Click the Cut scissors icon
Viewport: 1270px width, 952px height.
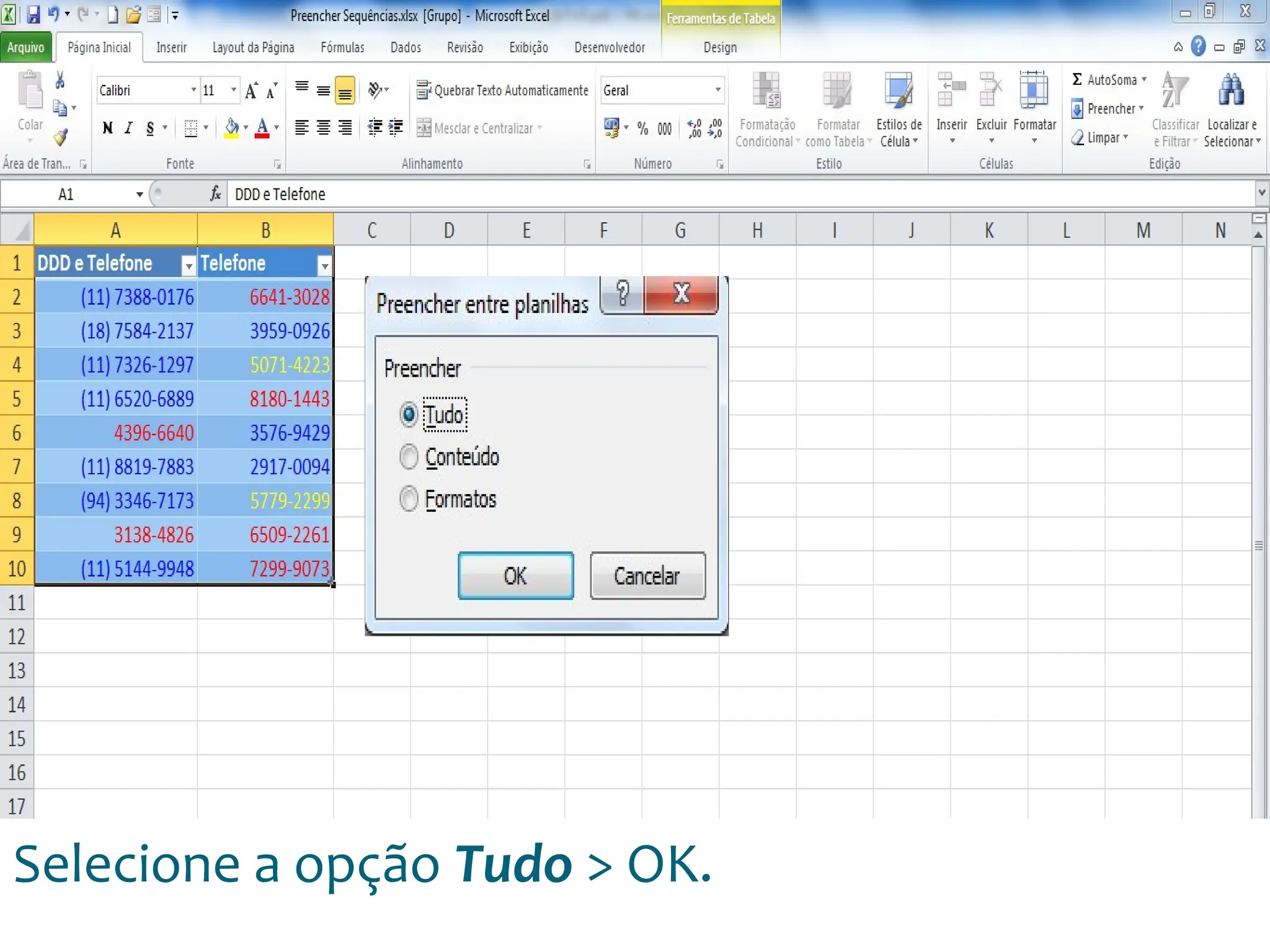[x=60, y=81]
